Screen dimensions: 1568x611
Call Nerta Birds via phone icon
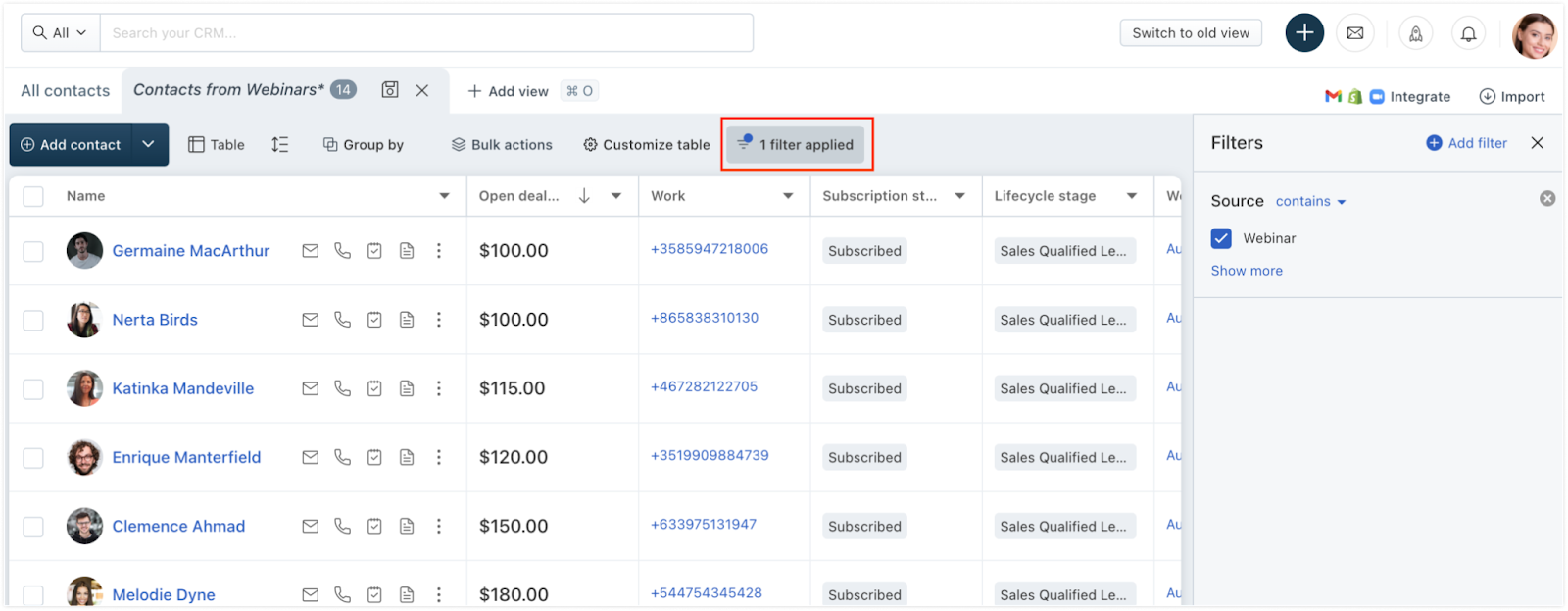click(x=342, y=320)
